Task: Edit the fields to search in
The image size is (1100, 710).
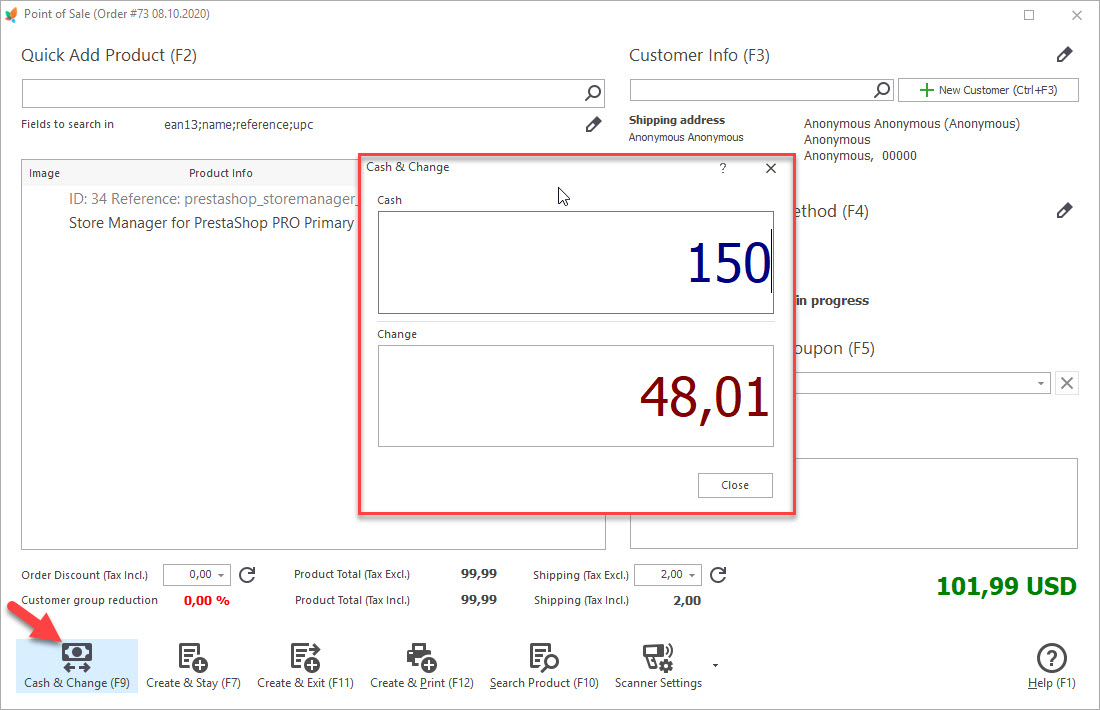Action: (593, 124)
